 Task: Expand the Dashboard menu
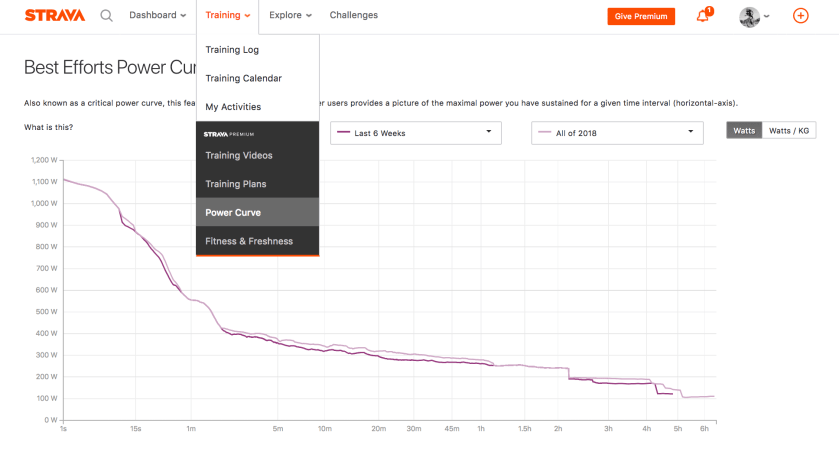[158, 16]
